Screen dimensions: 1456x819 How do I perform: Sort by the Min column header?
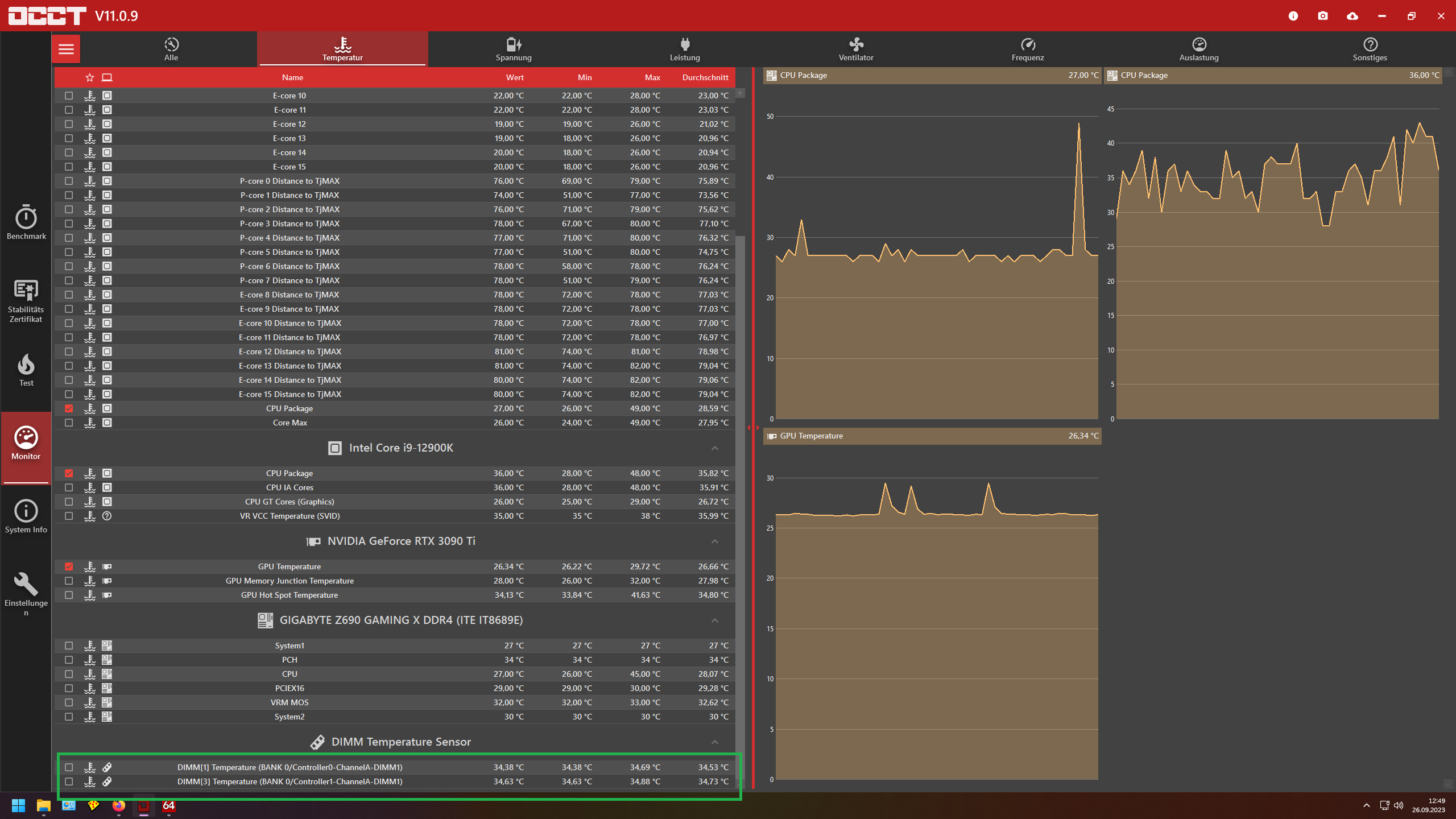tap(585, 77)
